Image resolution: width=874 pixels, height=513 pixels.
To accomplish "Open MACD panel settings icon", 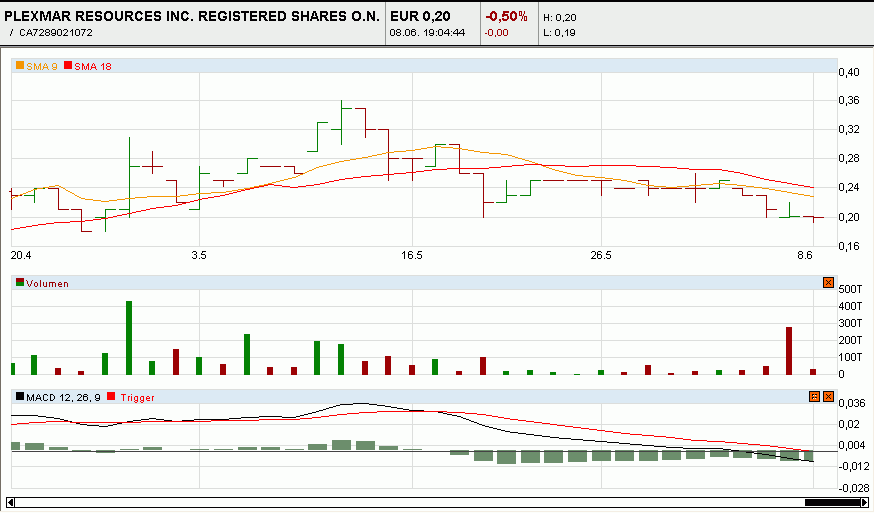I will tap(814, 397).
